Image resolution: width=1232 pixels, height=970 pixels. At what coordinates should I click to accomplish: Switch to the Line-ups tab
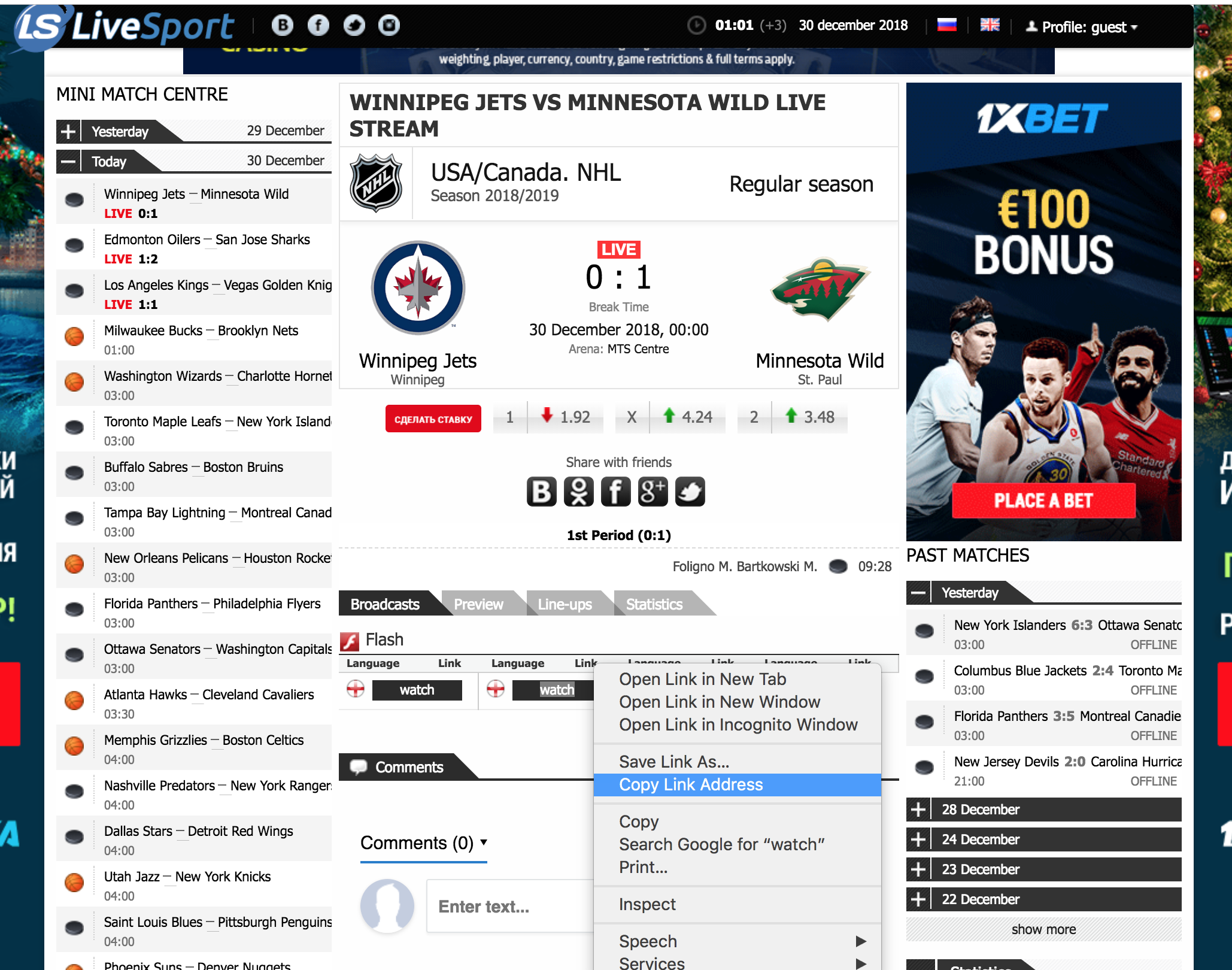tap(565, 604)
